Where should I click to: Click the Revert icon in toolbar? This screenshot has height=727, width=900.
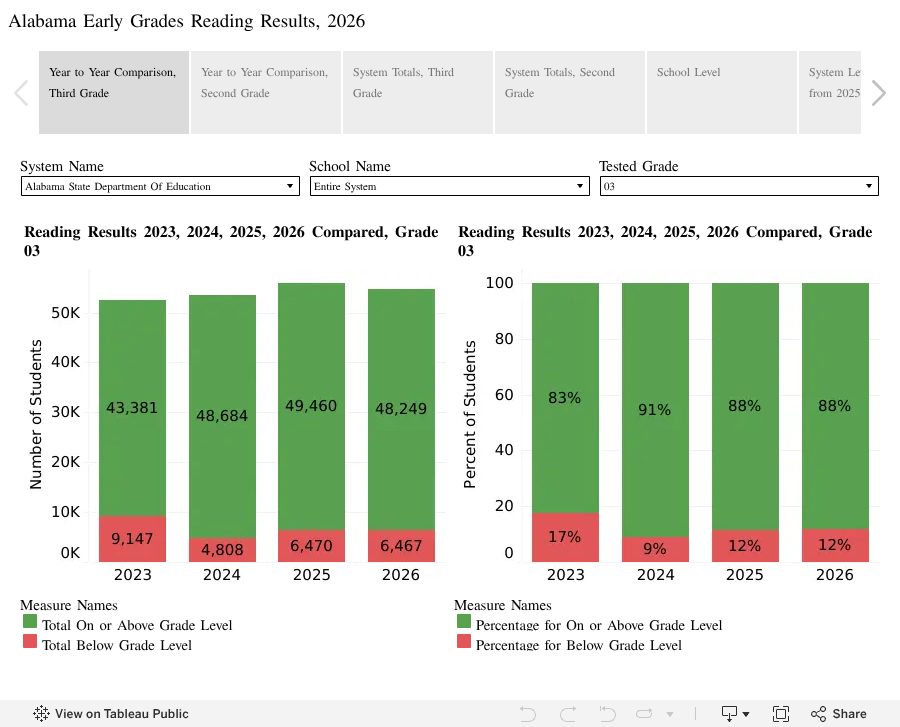click(607, 714)
